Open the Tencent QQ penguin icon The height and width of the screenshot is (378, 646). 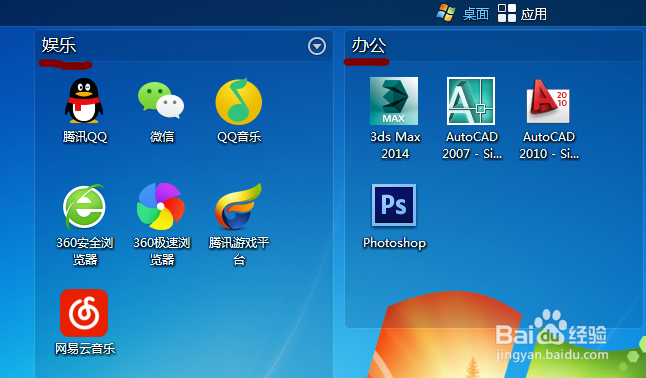coord(84,101)
